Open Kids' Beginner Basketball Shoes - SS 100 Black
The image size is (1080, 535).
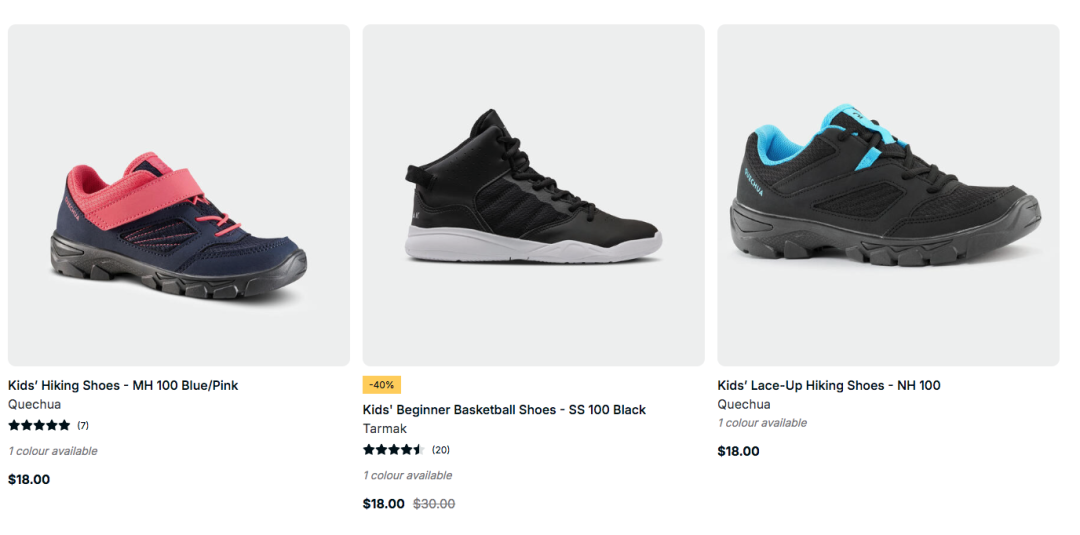pyautogui.click(x=504, y=410)
